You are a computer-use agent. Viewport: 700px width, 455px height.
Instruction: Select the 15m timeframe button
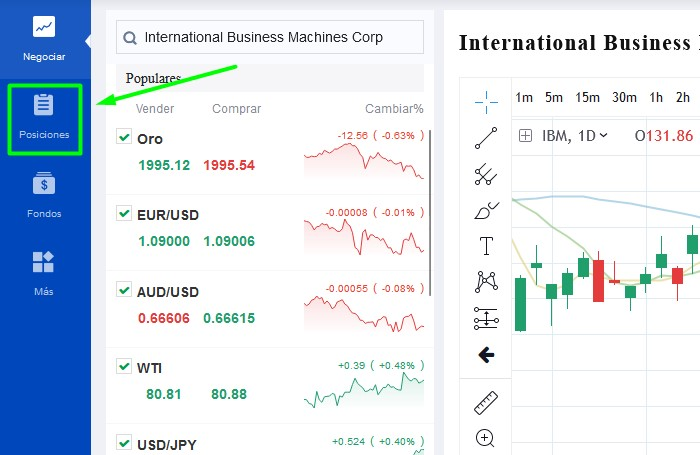(587, 97)
